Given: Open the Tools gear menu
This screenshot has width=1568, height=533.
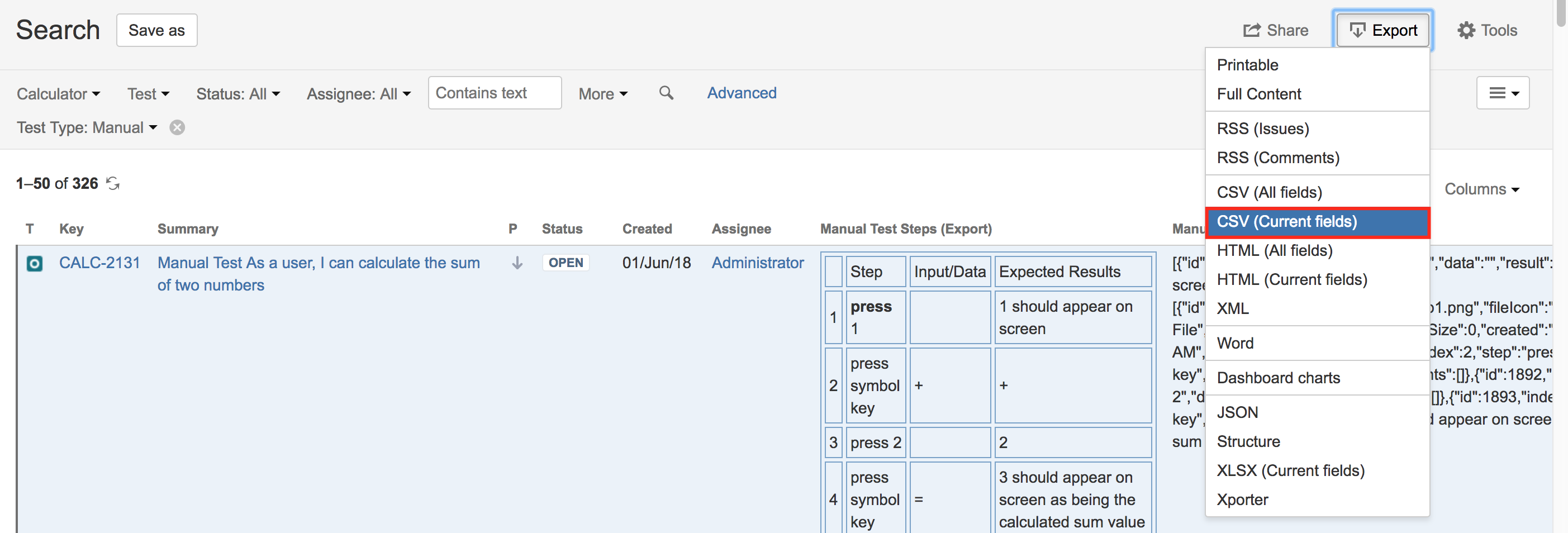Looking at the screenshot, I should (1487, 30).
